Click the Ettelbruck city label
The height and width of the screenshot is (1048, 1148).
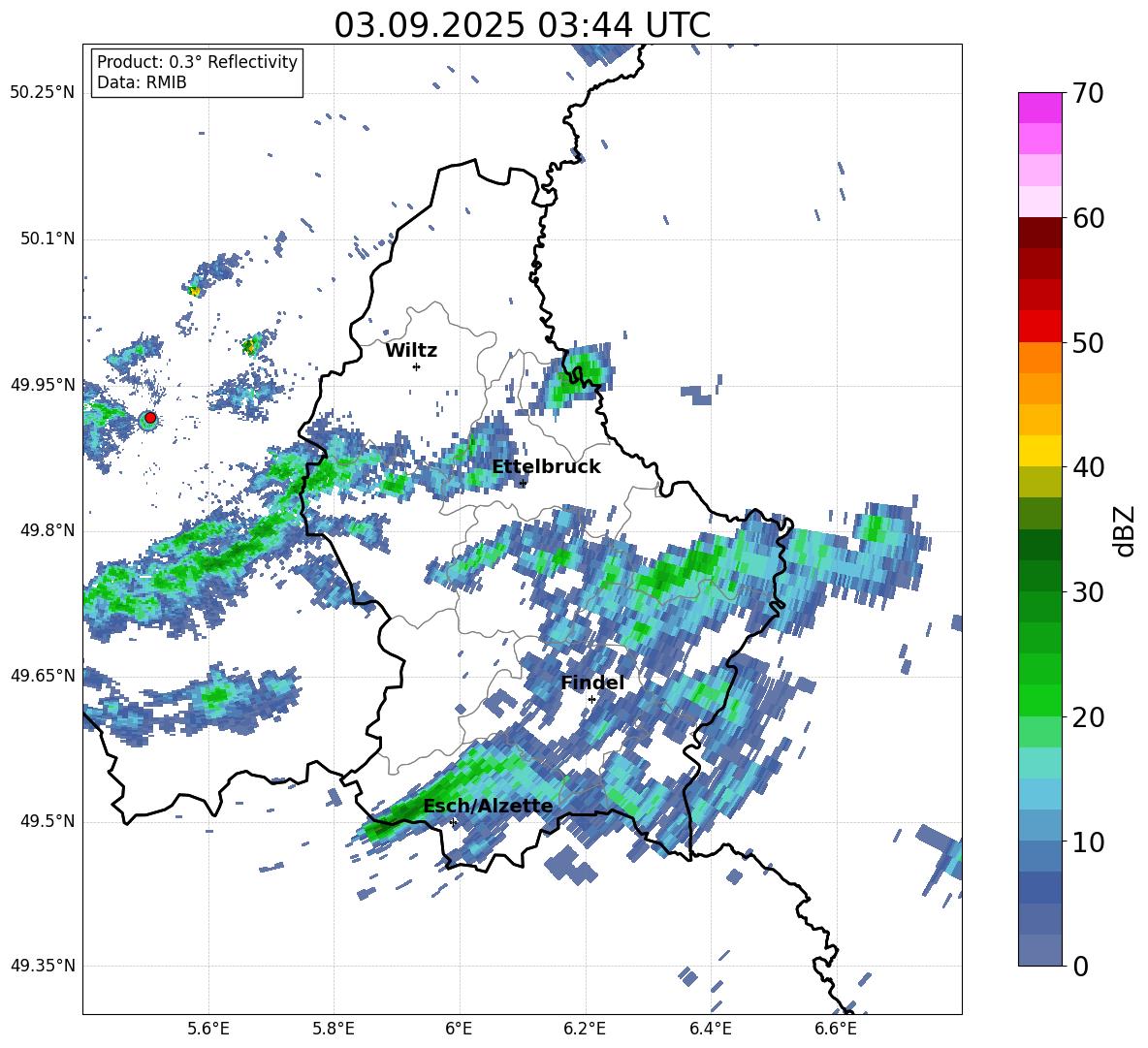pos(546,467)
